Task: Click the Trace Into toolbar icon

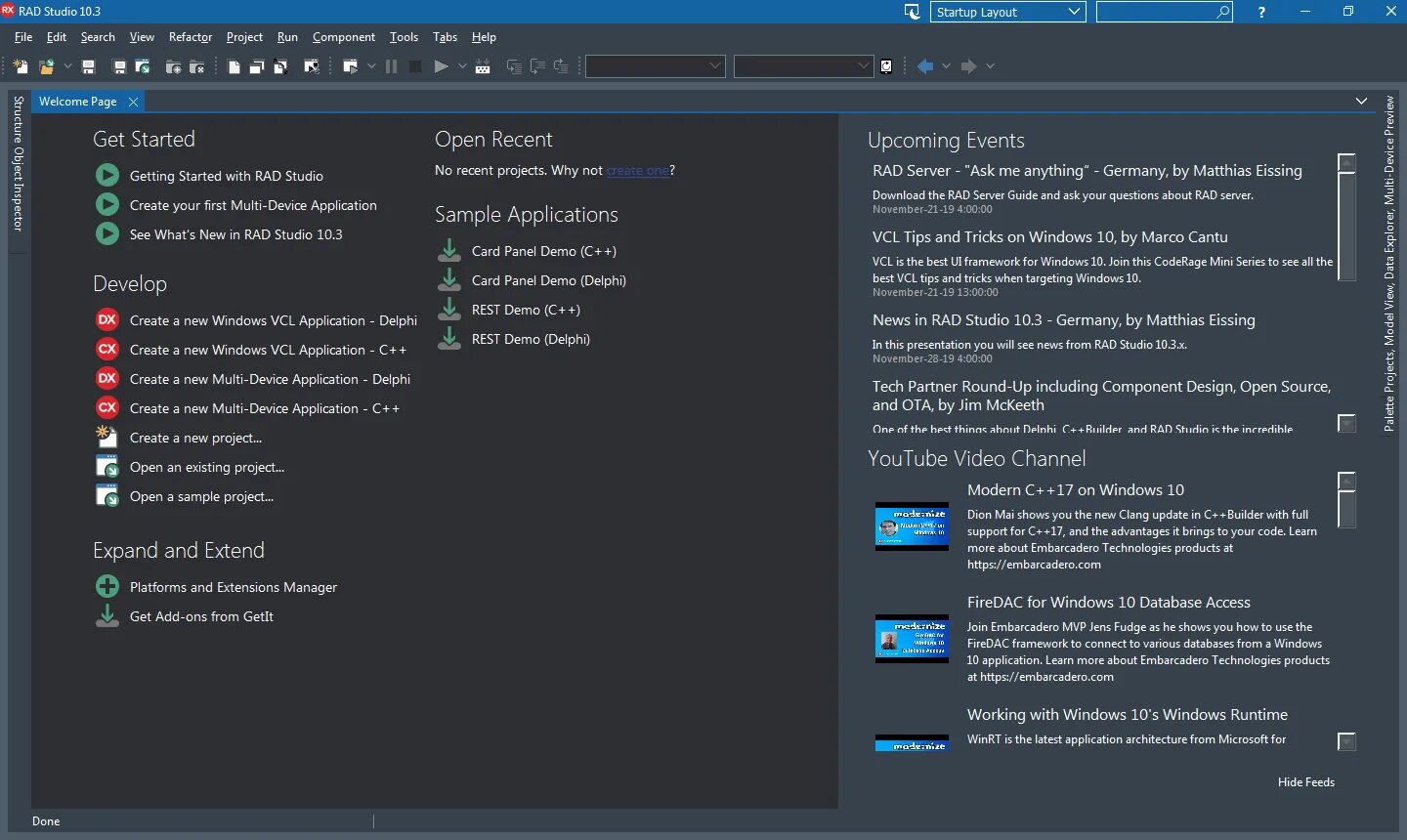Action: [x=514, y=66]
